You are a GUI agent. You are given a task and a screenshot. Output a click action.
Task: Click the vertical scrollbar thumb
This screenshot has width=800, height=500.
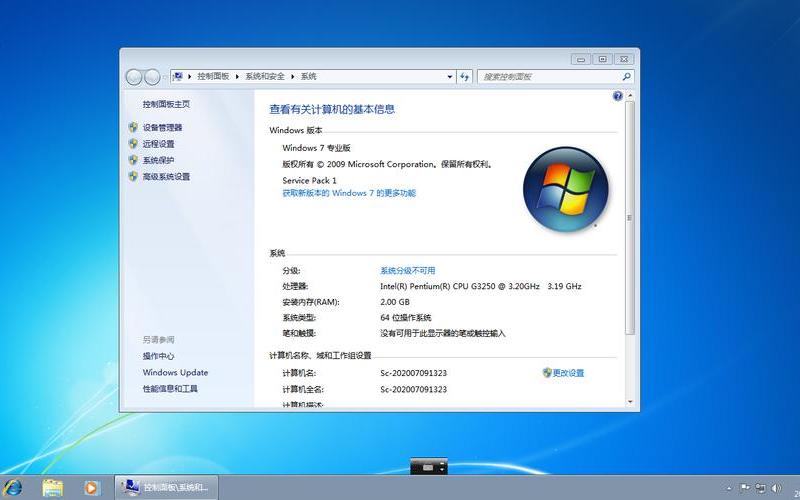point(630,218)
